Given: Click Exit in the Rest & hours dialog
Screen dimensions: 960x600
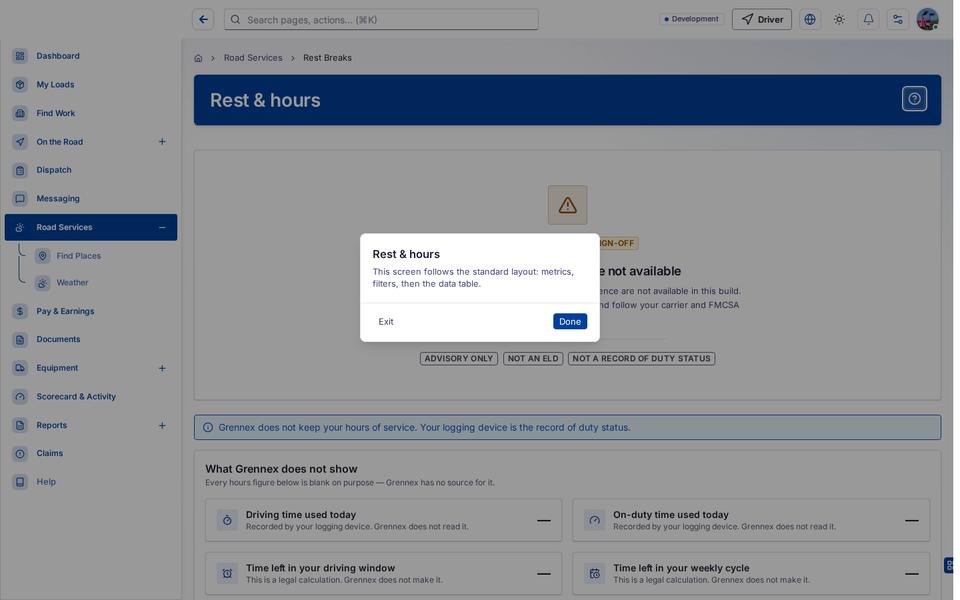Looking at the screenshot, I should click(x=386, y=321).
